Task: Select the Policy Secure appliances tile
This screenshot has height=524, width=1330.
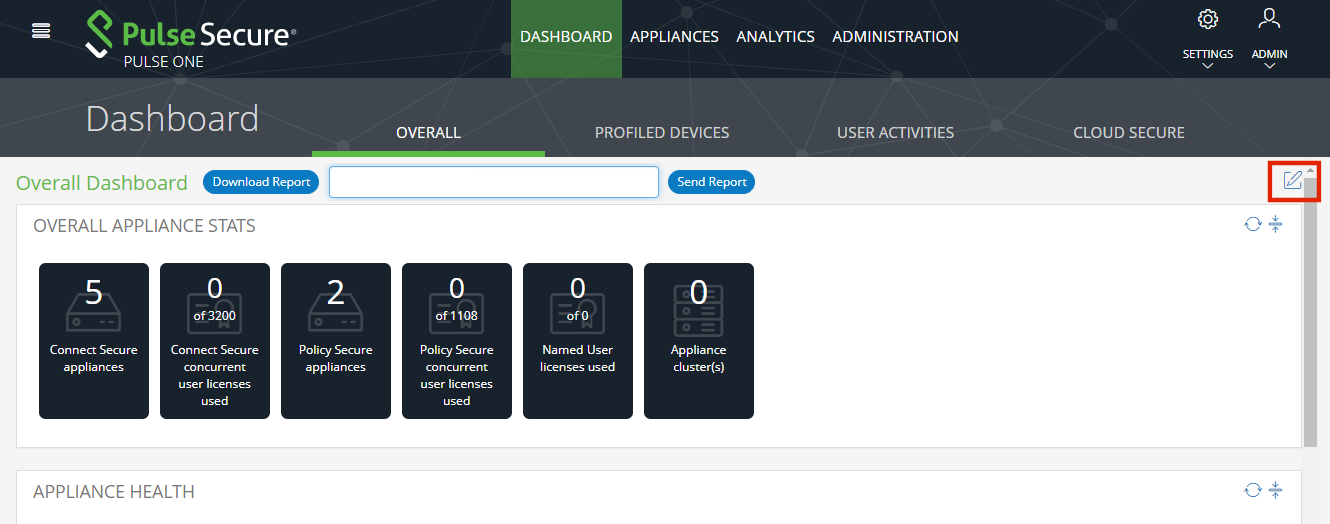Action: (x=336, y=341)
